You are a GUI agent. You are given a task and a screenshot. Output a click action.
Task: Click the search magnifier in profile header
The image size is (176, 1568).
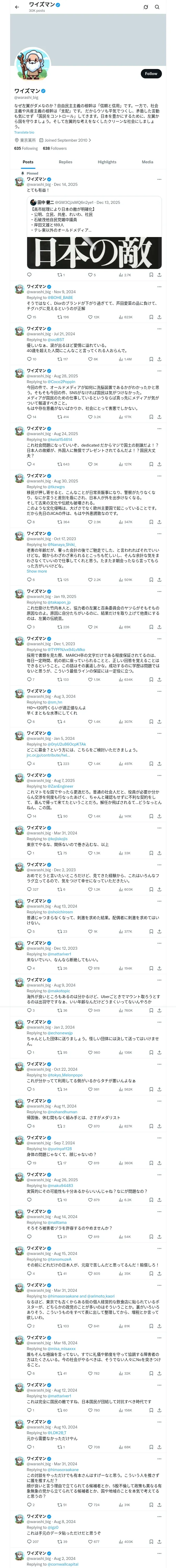(157, 7)
